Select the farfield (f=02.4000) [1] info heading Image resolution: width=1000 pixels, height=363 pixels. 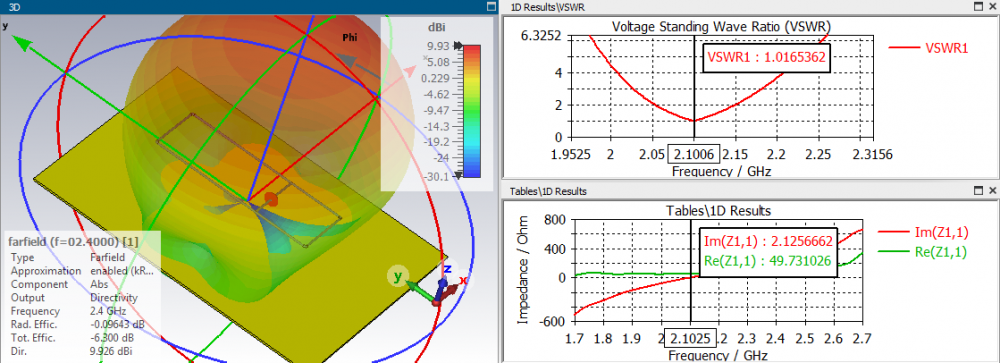coord(73,242)
